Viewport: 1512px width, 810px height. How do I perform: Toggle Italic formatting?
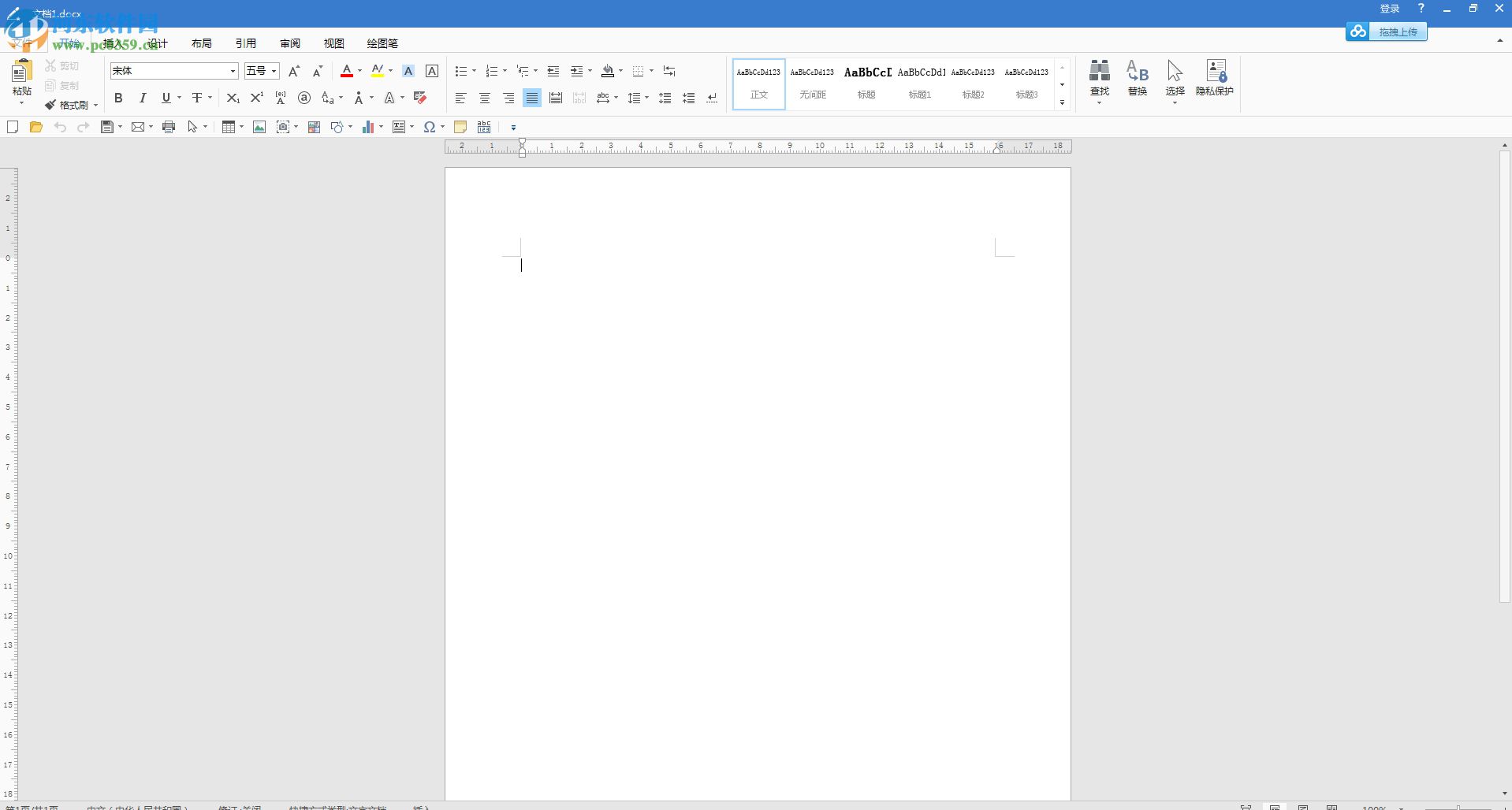tap(143, 98)
